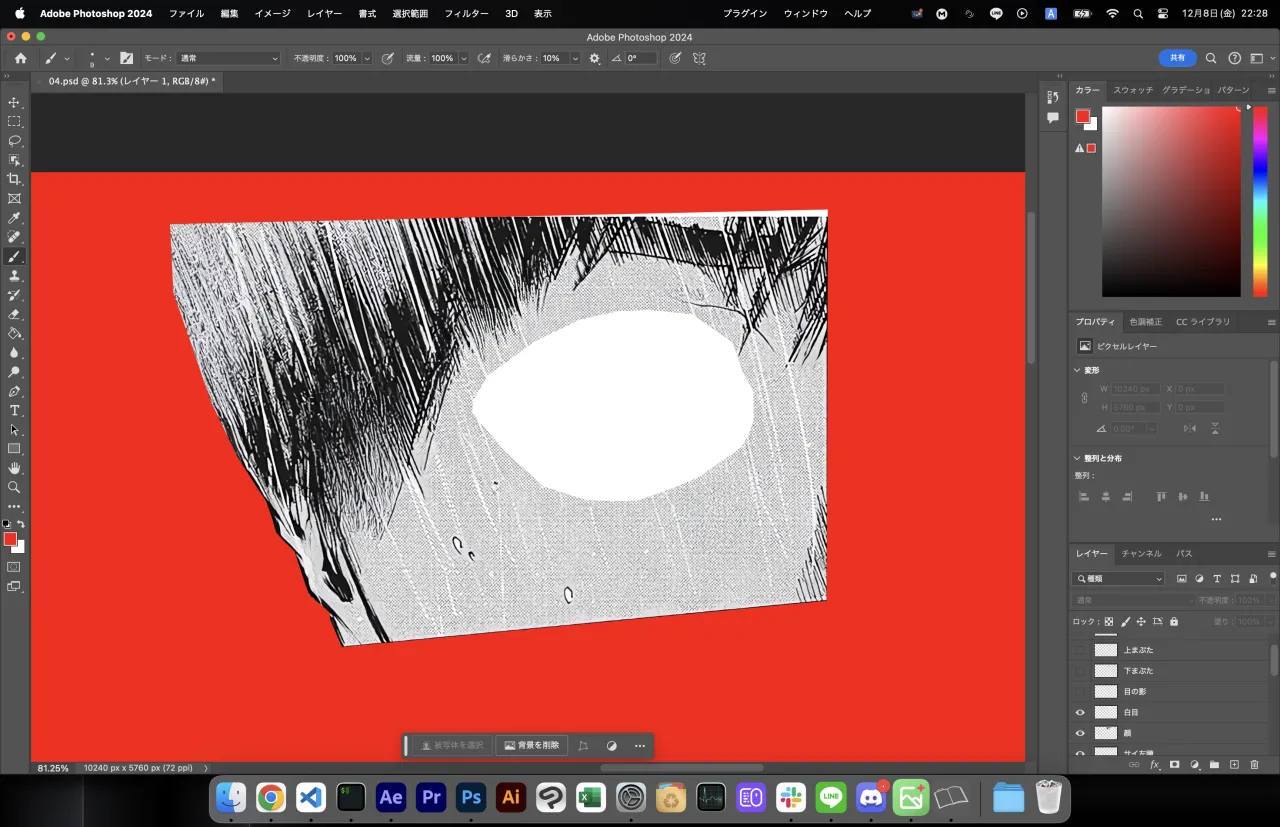This screenshot has width=1280, height=827.
Task: Select the Eraser tool
Action: [x=14, y=314]
